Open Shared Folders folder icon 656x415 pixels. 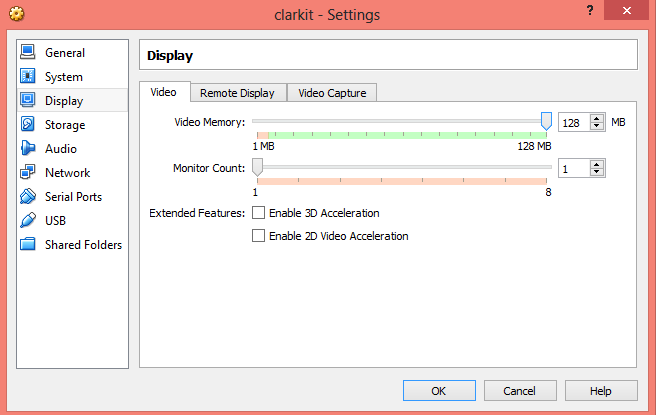coord(28,244)
